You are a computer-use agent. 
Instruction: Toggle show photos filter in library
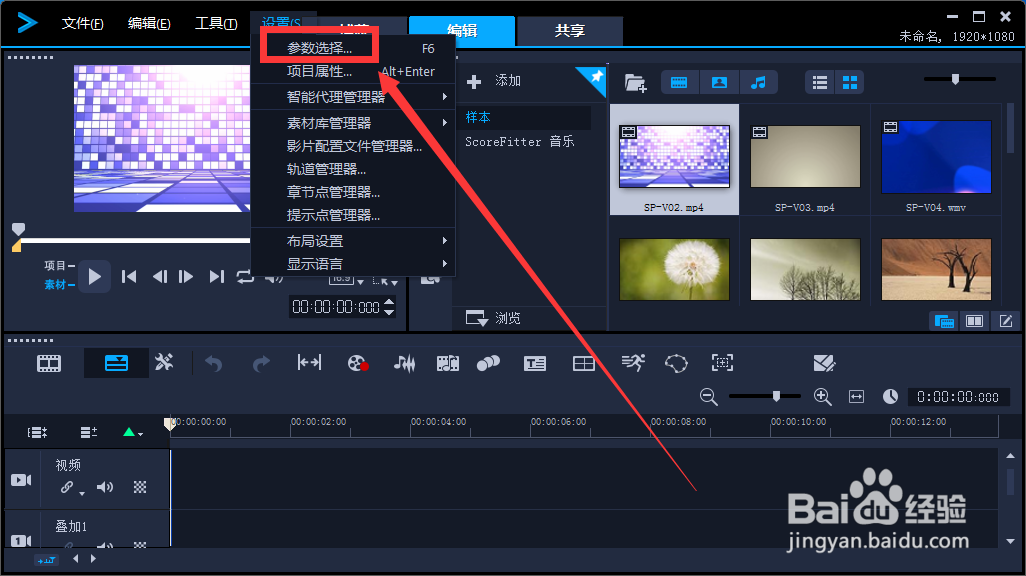click(719, 82)
